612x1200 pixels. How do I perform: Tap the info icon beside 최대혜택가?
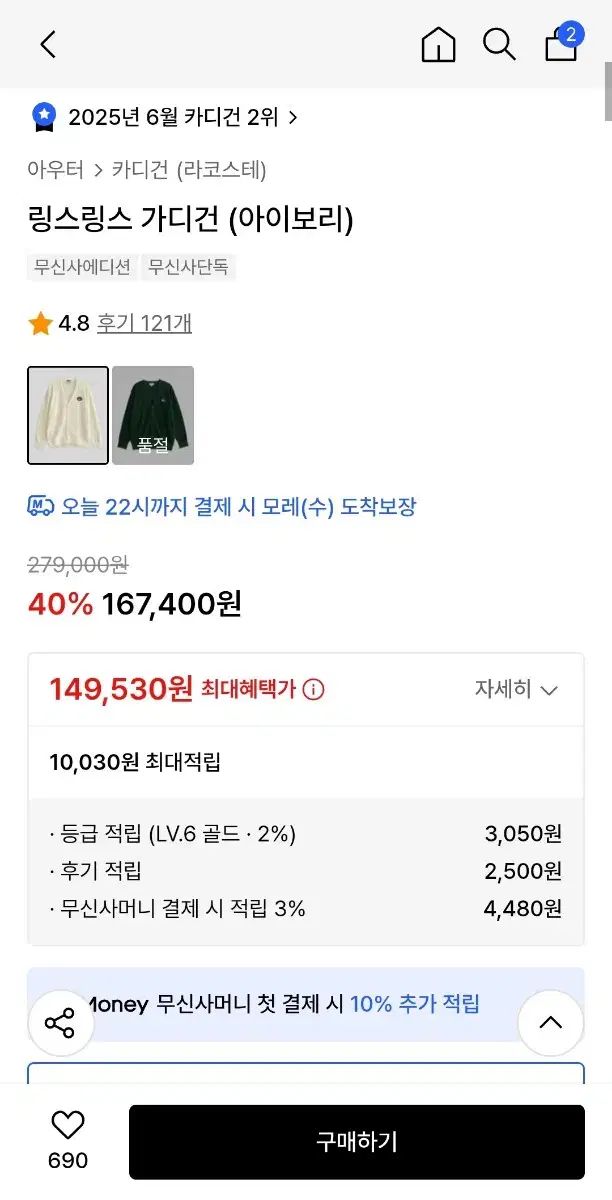313,689
